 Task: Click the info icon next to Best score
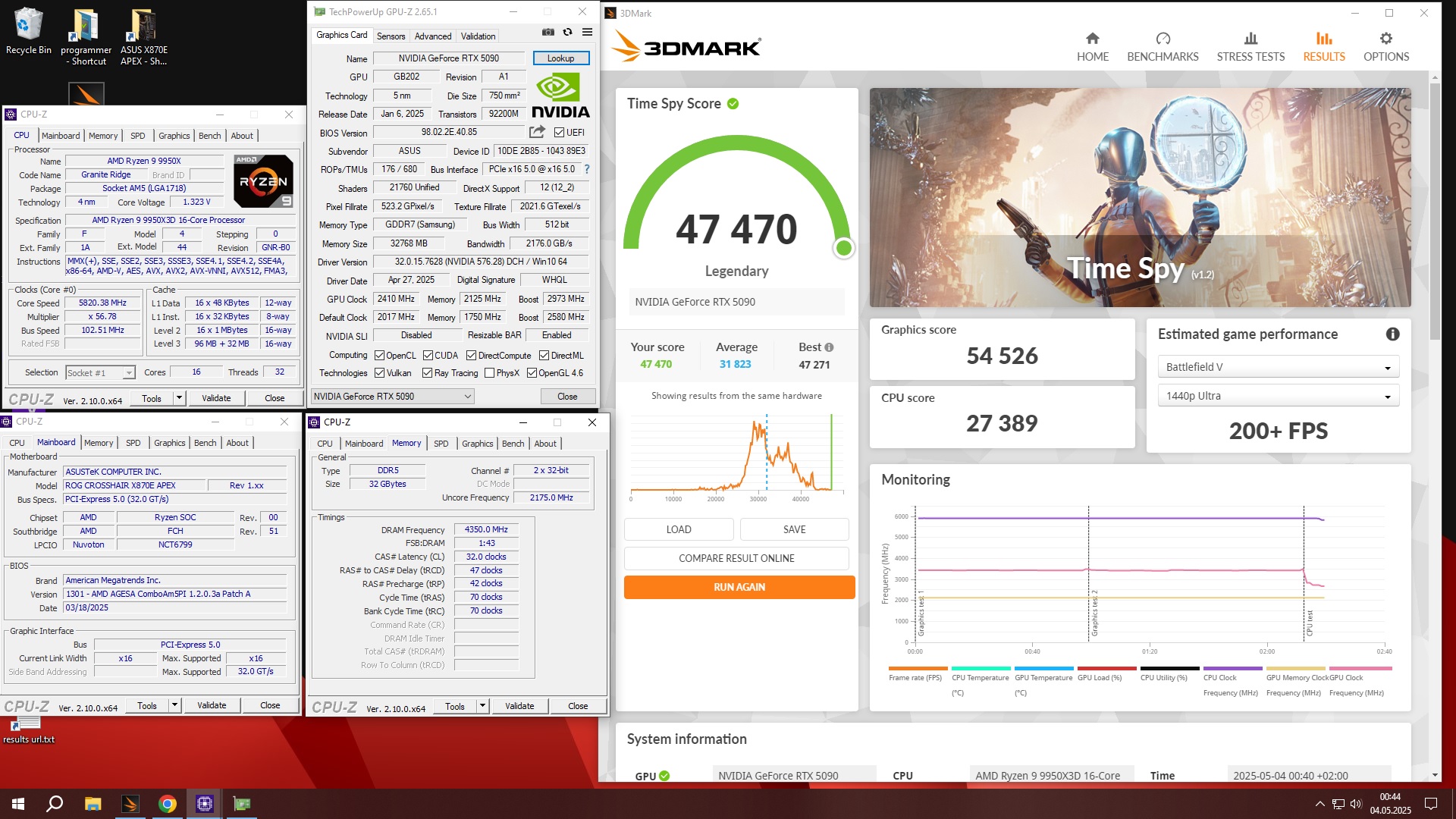[829, 347]
